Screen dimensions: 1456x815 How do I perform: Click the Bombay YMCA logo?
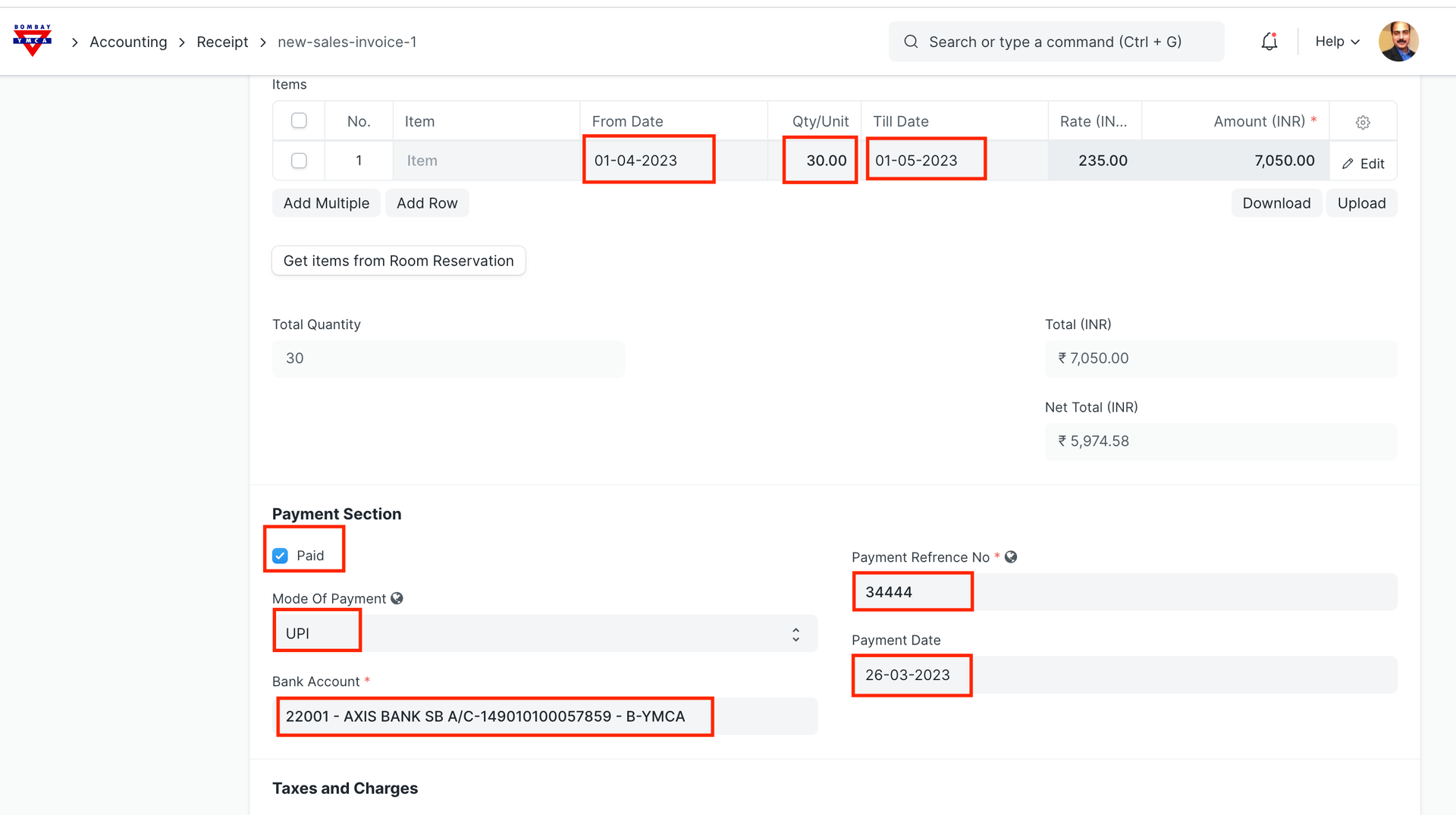[32, 41]
